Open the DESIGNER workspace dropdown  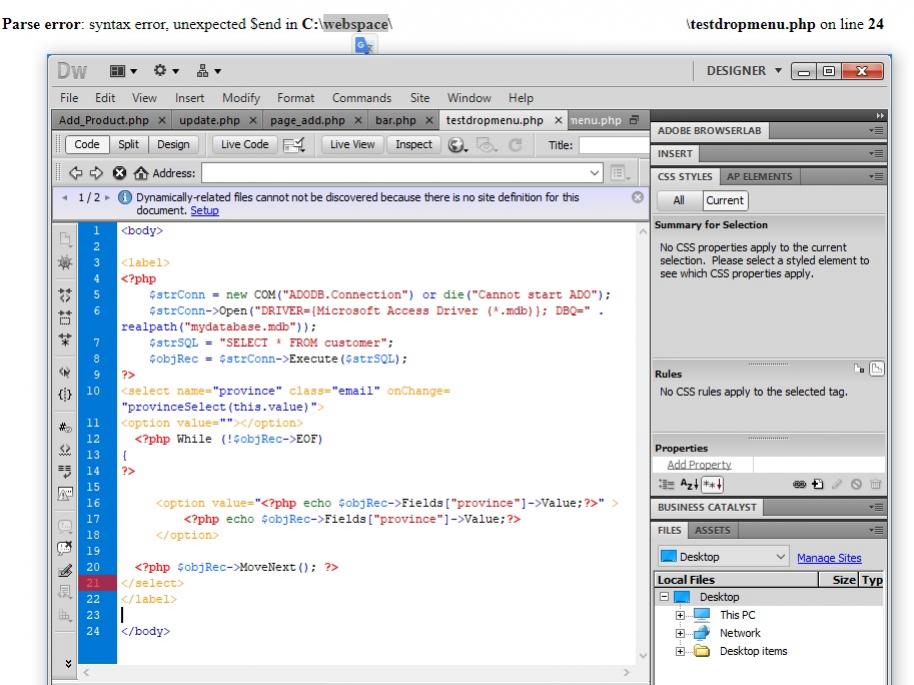tap(744, 71)
